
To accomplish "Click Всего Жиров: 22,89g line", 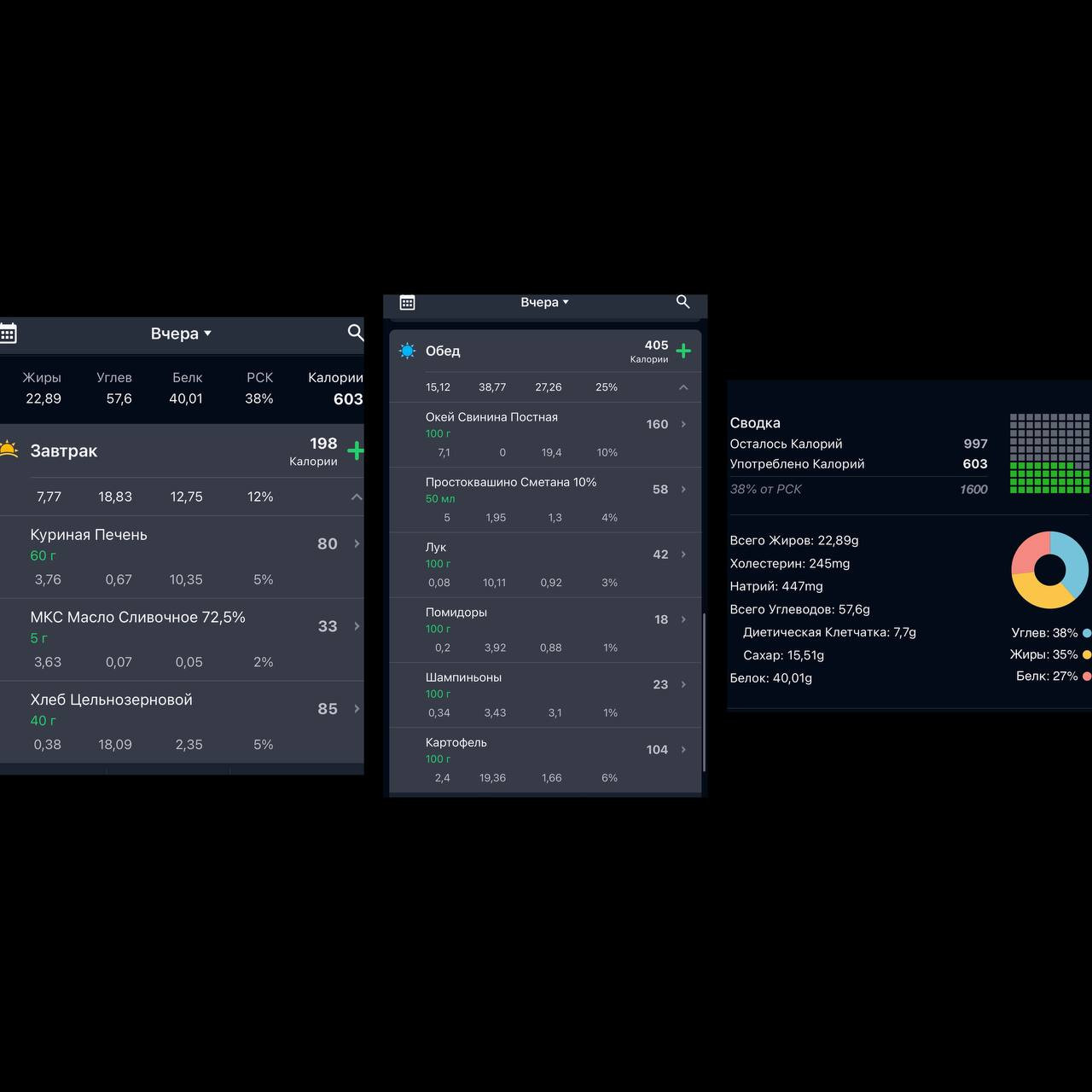I will coord(794,540).
